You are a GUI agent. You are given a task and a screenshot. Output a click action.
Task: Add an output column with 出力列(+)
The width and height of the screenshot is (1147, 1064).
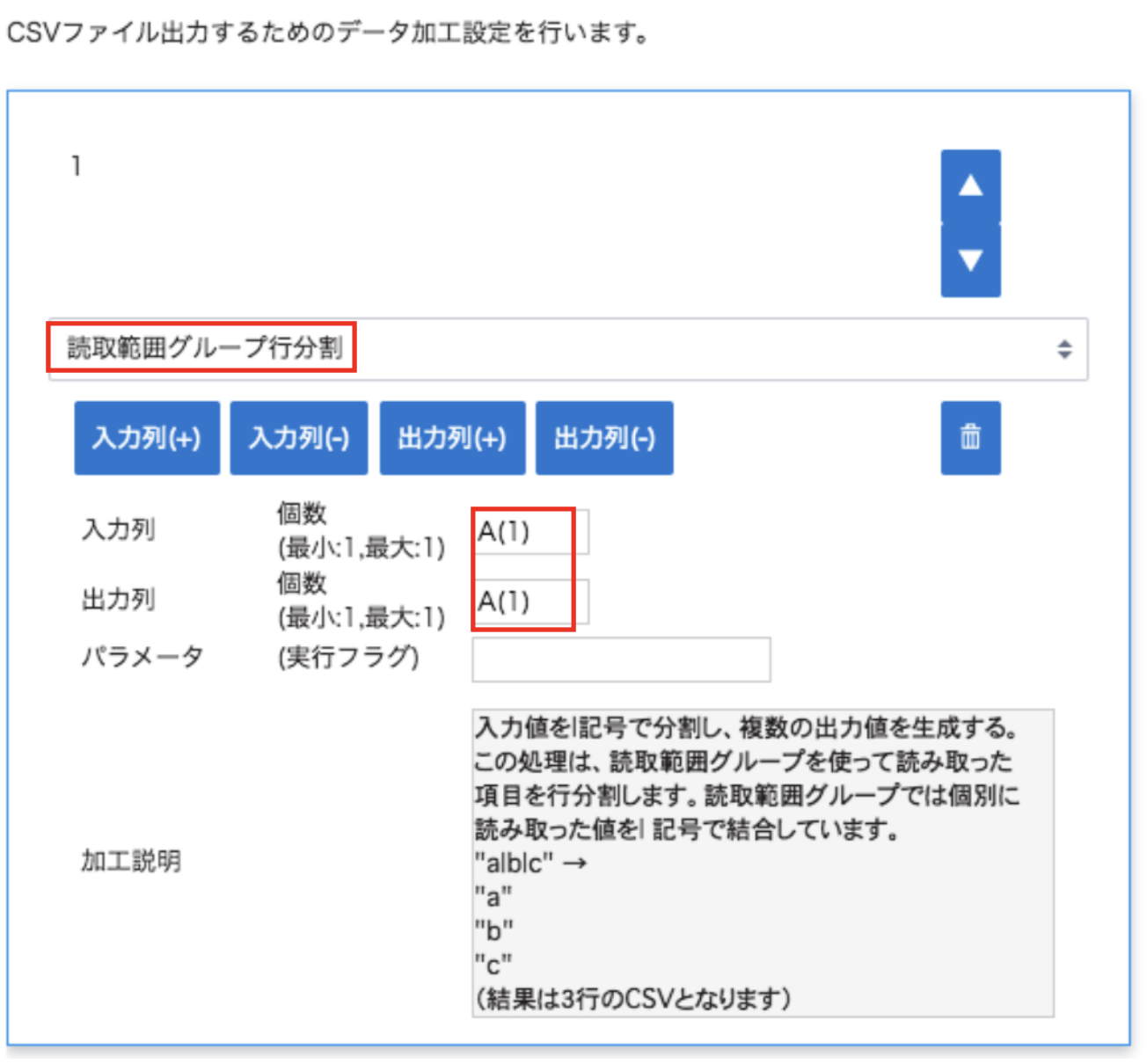coord(452,438)
